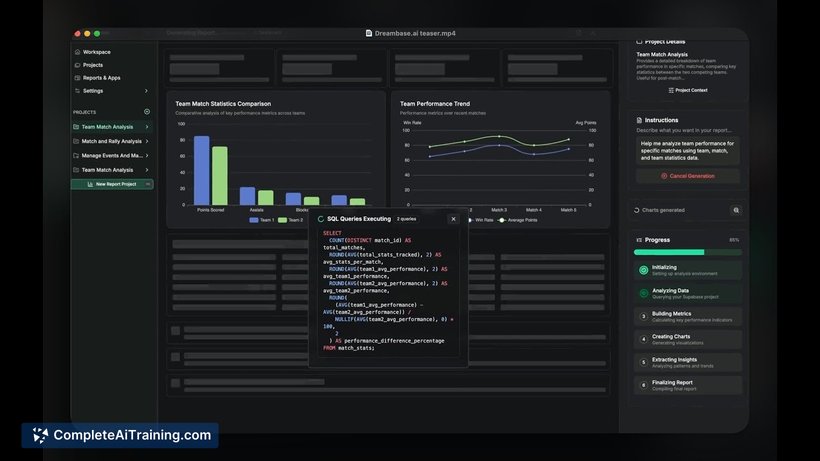The image size is (820, 461).
Task: Click the folder icon of highlighted Team Match Analysis
Action: (x=76, y=127)
